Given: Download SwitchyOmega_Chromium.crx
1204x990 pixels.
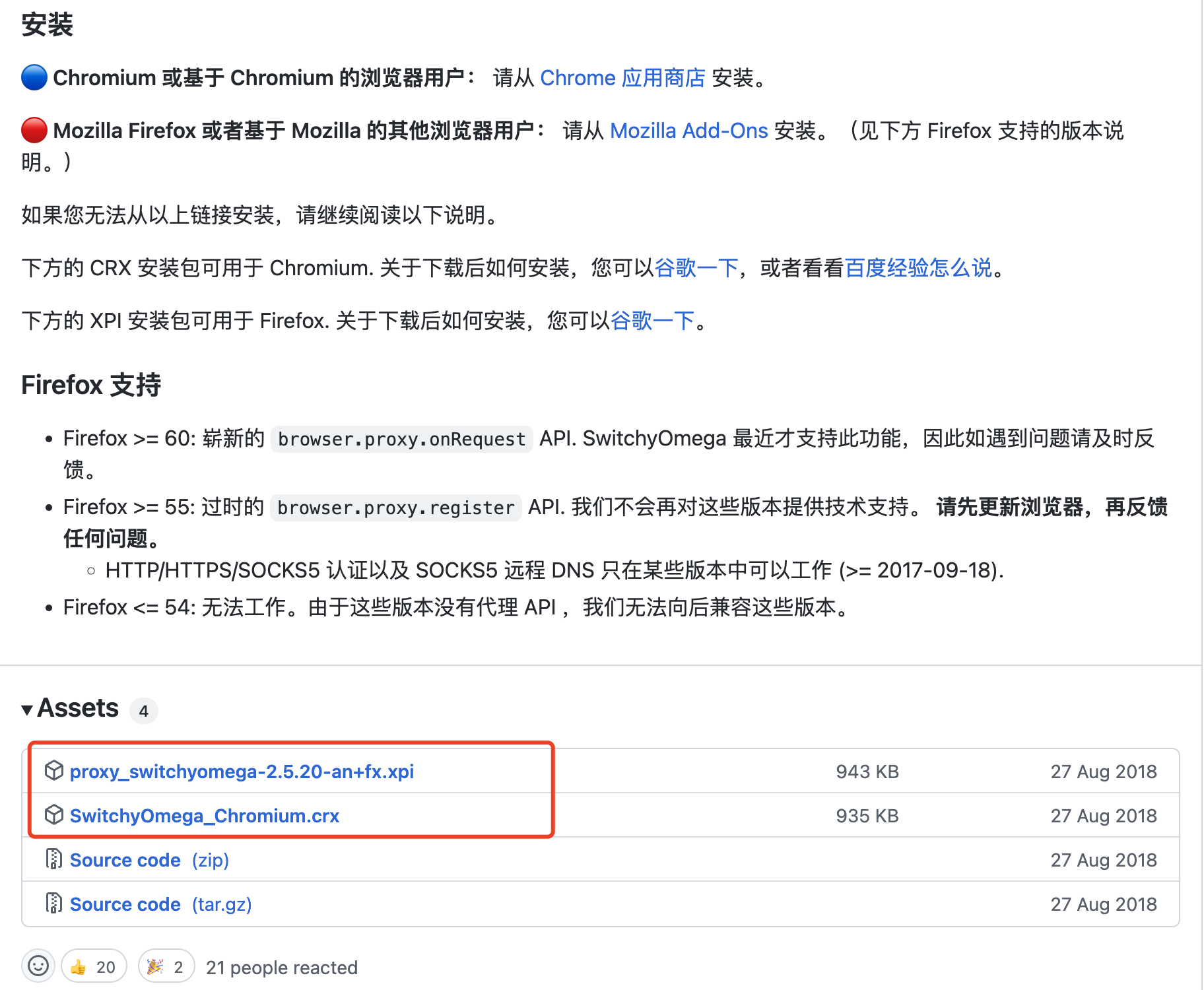Looking at the screenshot, I should pyautogui.click(x=205, y=816).
